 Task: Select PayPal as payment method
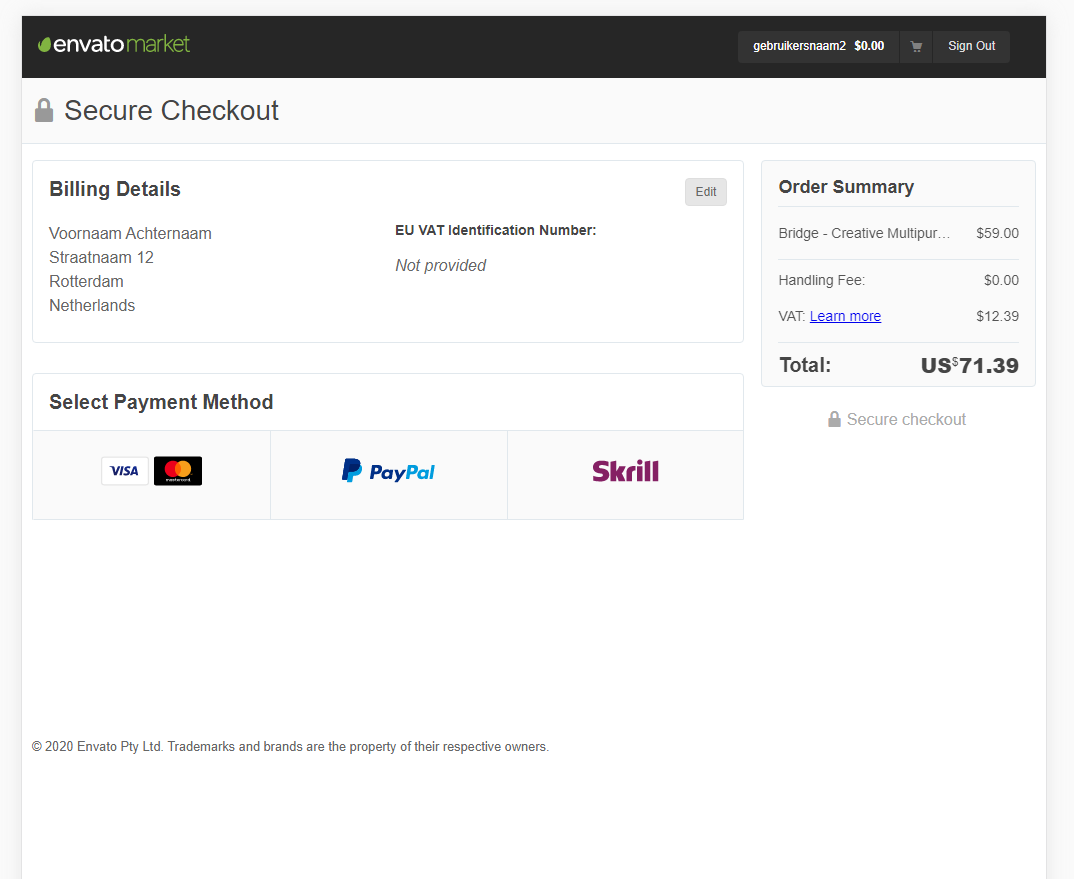389,472
